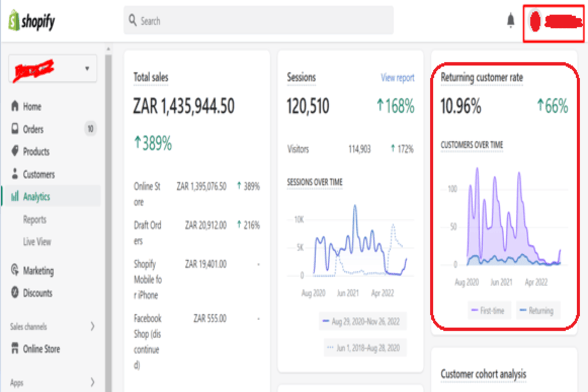Viewport: 588px width, 392px height.
Task: Click Shopify Mobile for iPhone row
Action: click(196, 279)
